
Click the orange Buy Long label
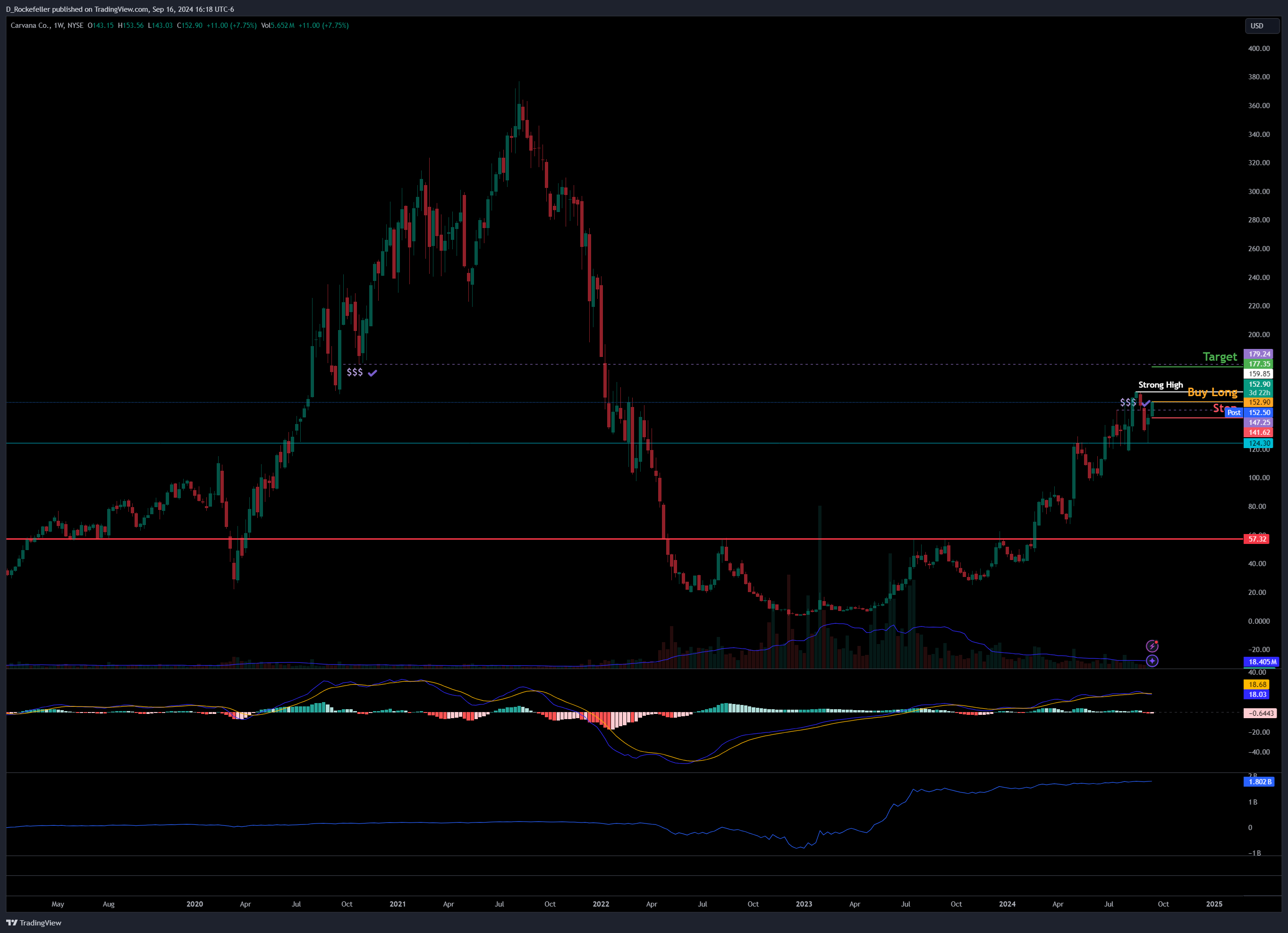pyautogui.click(x=1212, y=392)
